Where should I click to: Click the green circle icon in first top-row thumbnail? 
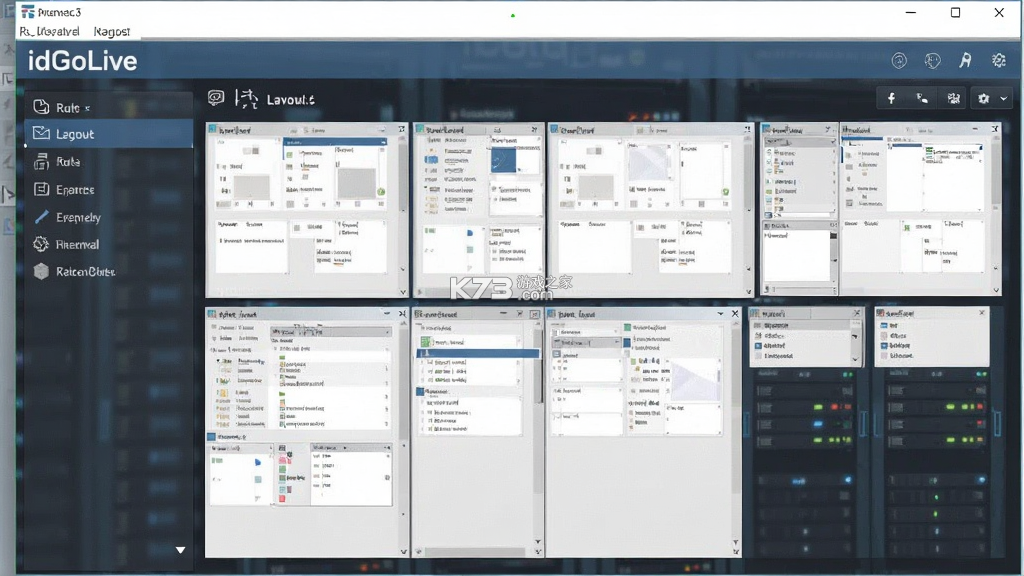tap(381, 191)
